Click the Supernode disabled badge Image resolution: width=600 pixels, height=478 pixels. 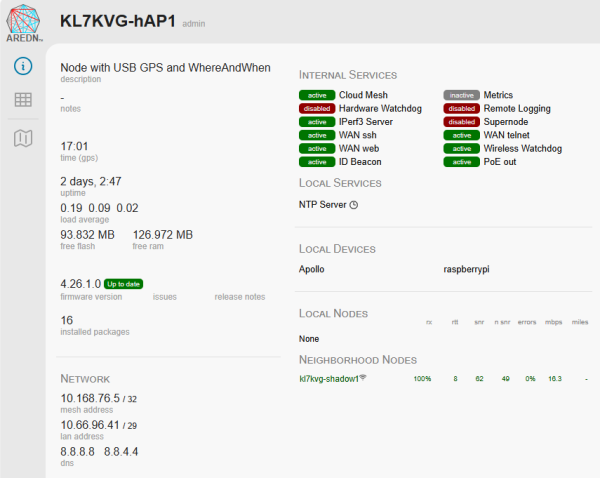(461, 122)
